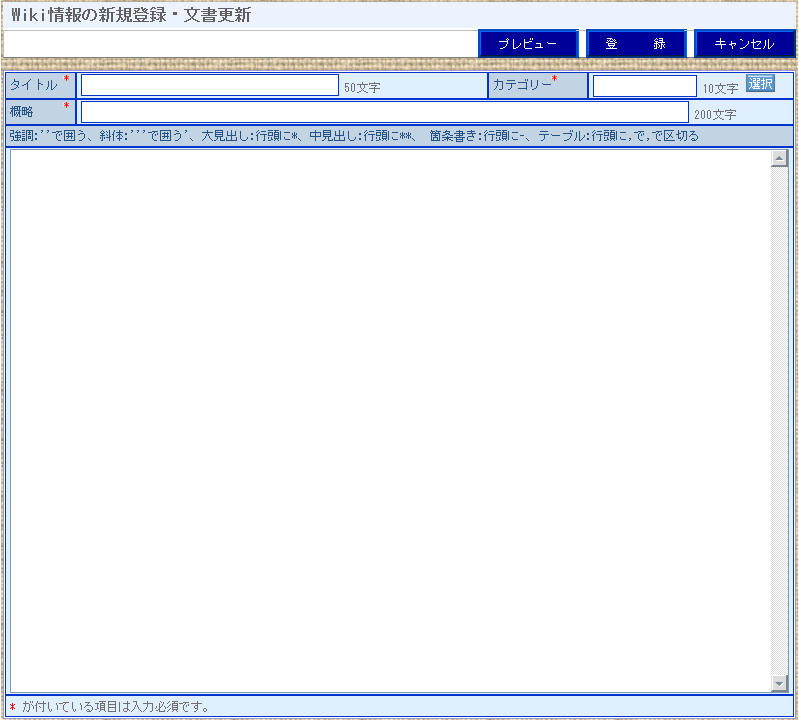Click the 登録 button
This screenshot has height=720, width=799.
coord(636,44)
